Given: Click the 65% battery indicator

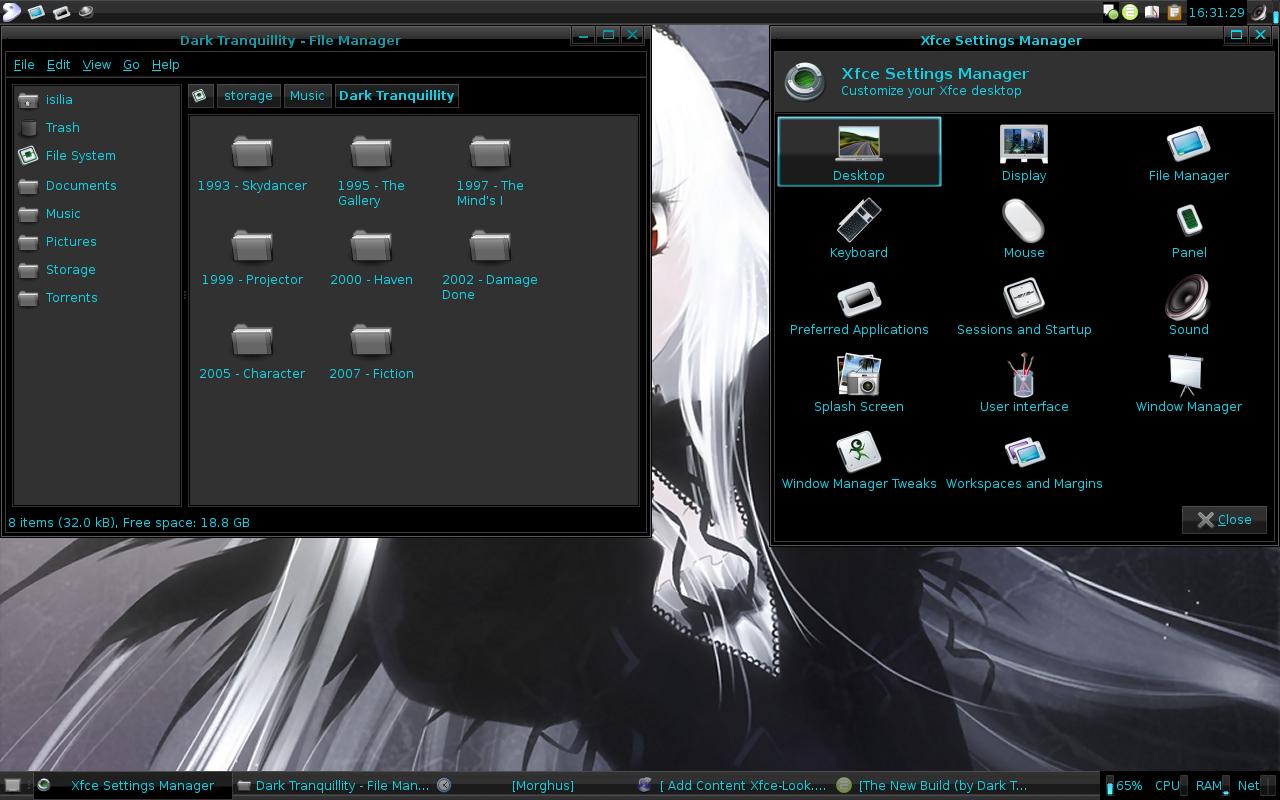Looking at the screenshot, I should (1124, 785).
